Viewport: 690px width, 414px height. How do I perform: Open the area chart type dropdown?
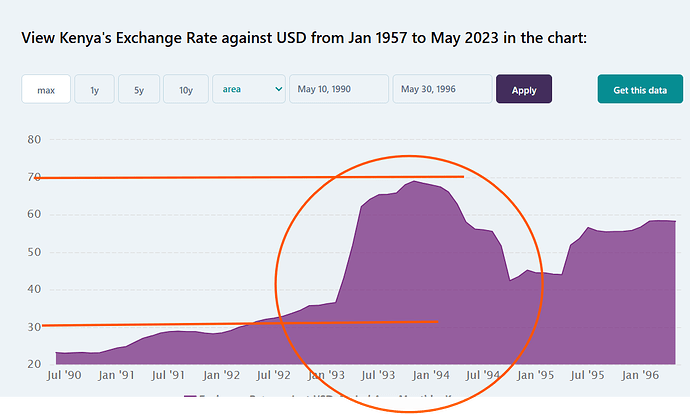pos(249,90)
